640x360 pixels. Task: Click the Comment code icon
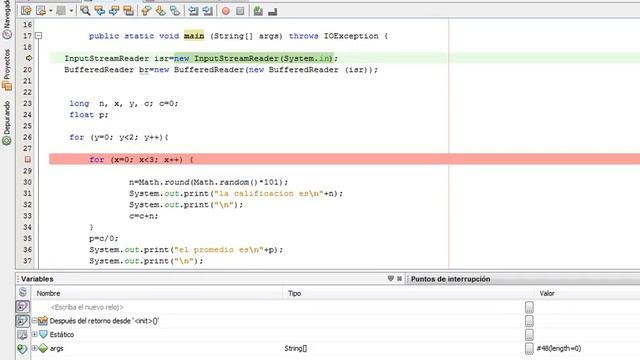point(258,11)
